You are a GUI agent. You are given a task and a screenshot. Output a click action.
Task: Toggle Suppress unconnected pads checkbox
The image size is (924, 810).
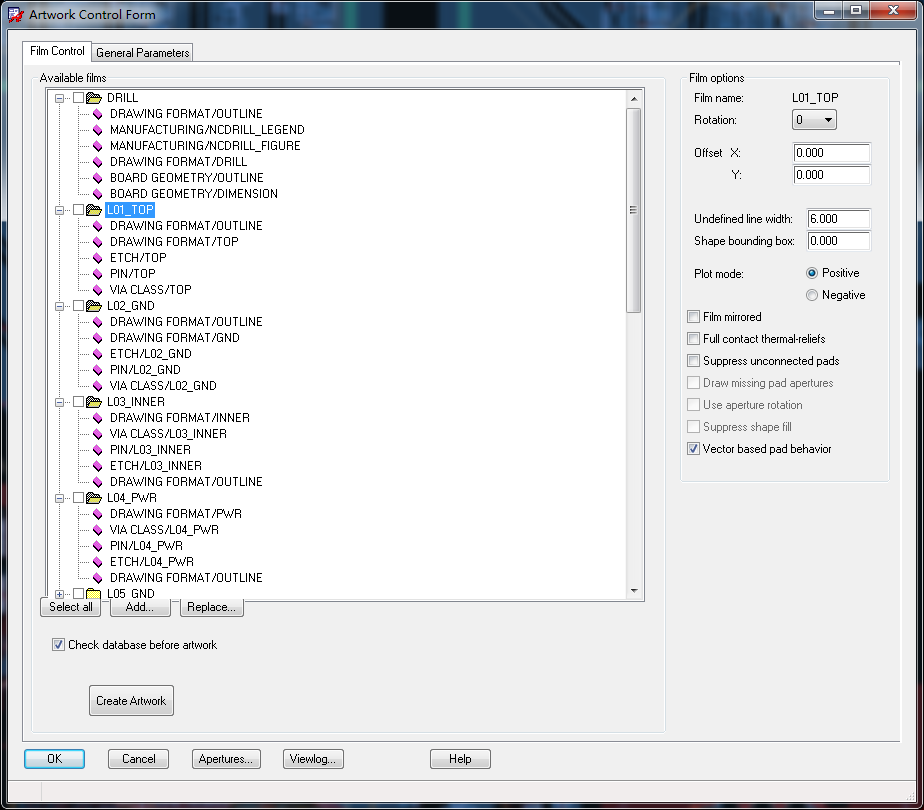pyautogui.click(x=694, y=361)
